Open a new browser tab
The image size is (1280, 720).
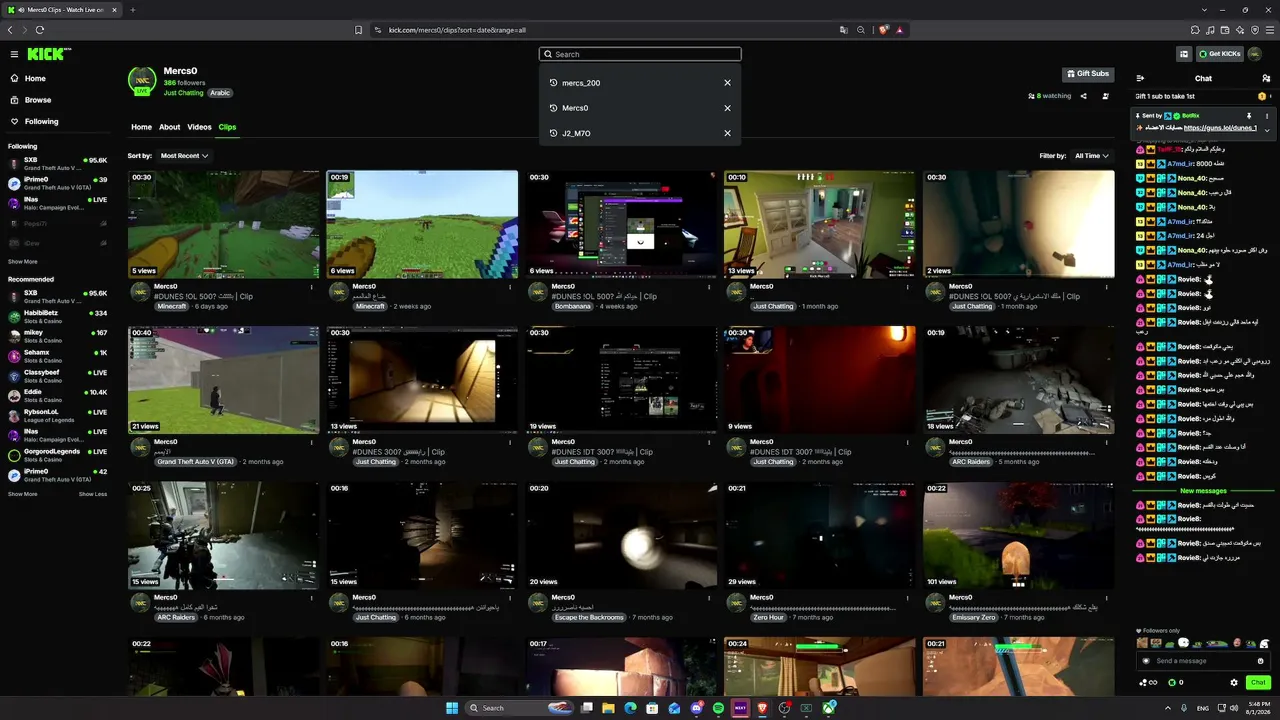(x=132, y=10)
